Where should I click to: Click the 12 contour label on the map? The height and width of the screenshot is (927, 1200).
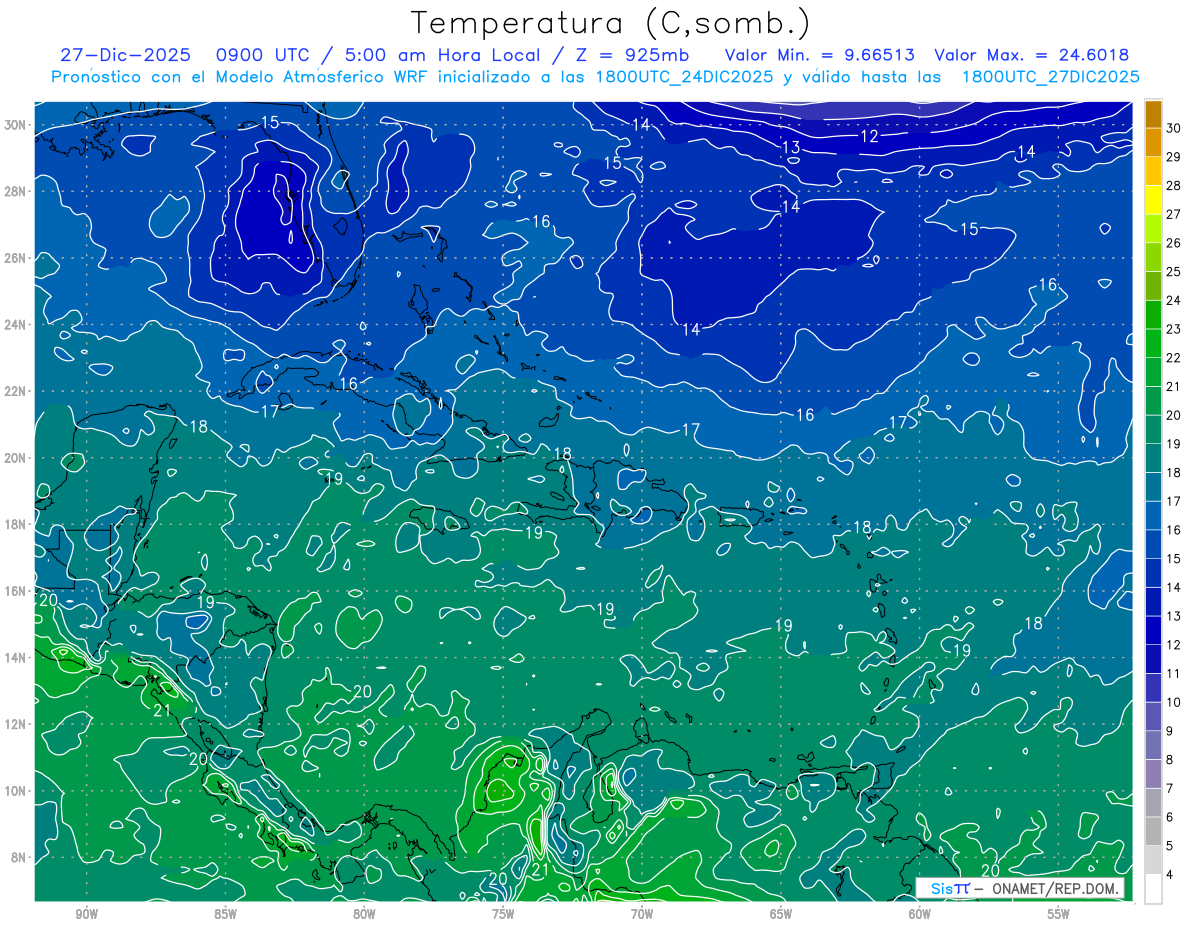(x=870, y=136)
